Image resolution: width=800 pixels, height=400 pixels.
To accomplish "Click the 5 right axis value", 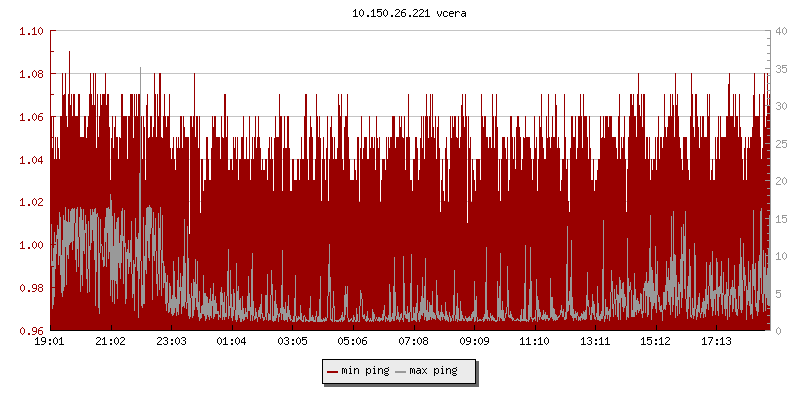I will click(x=778, y=293).
